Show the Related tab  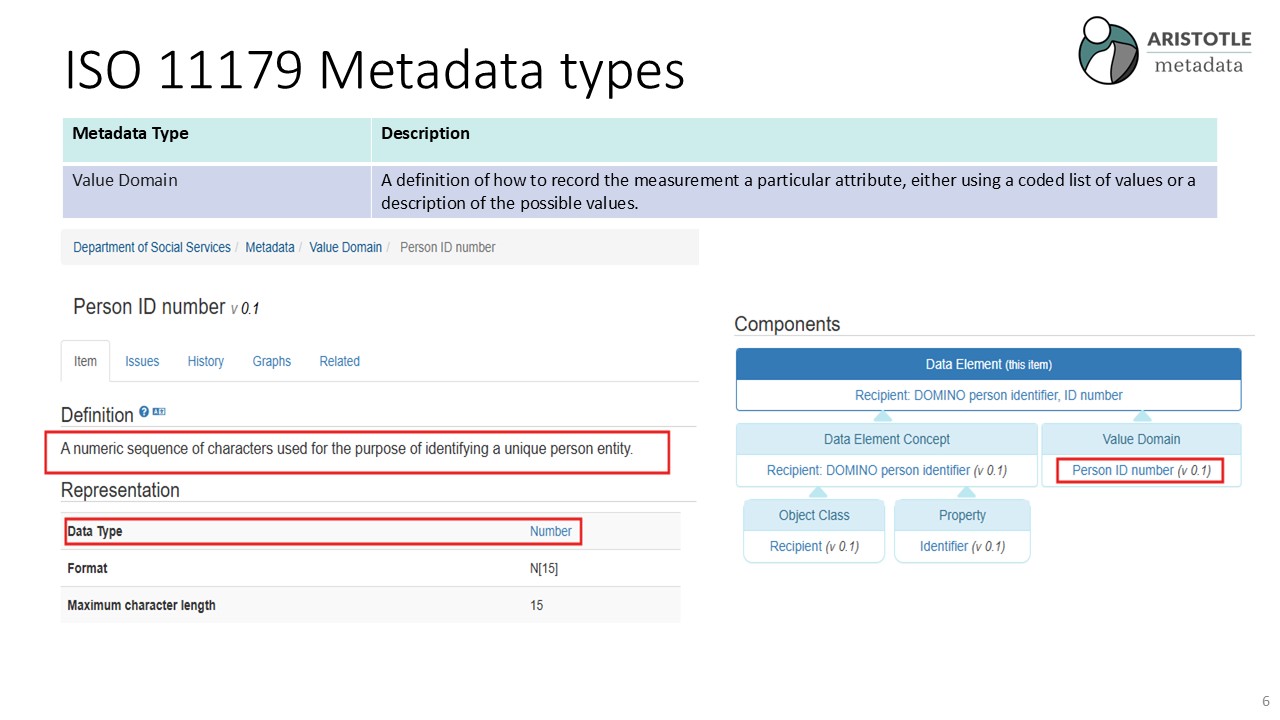point(339,361)
